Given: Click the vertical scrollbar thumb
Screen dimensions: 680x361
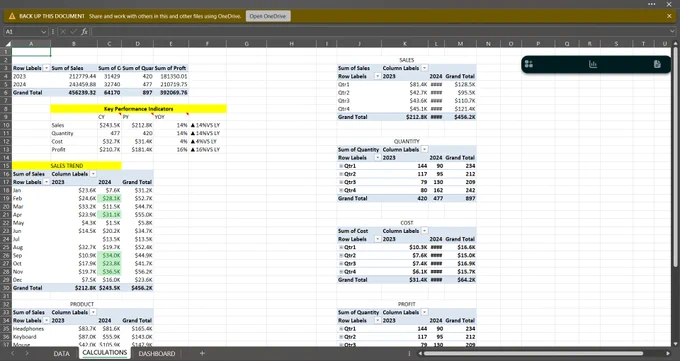Looking at the screenshot, I should pos(675,157).
